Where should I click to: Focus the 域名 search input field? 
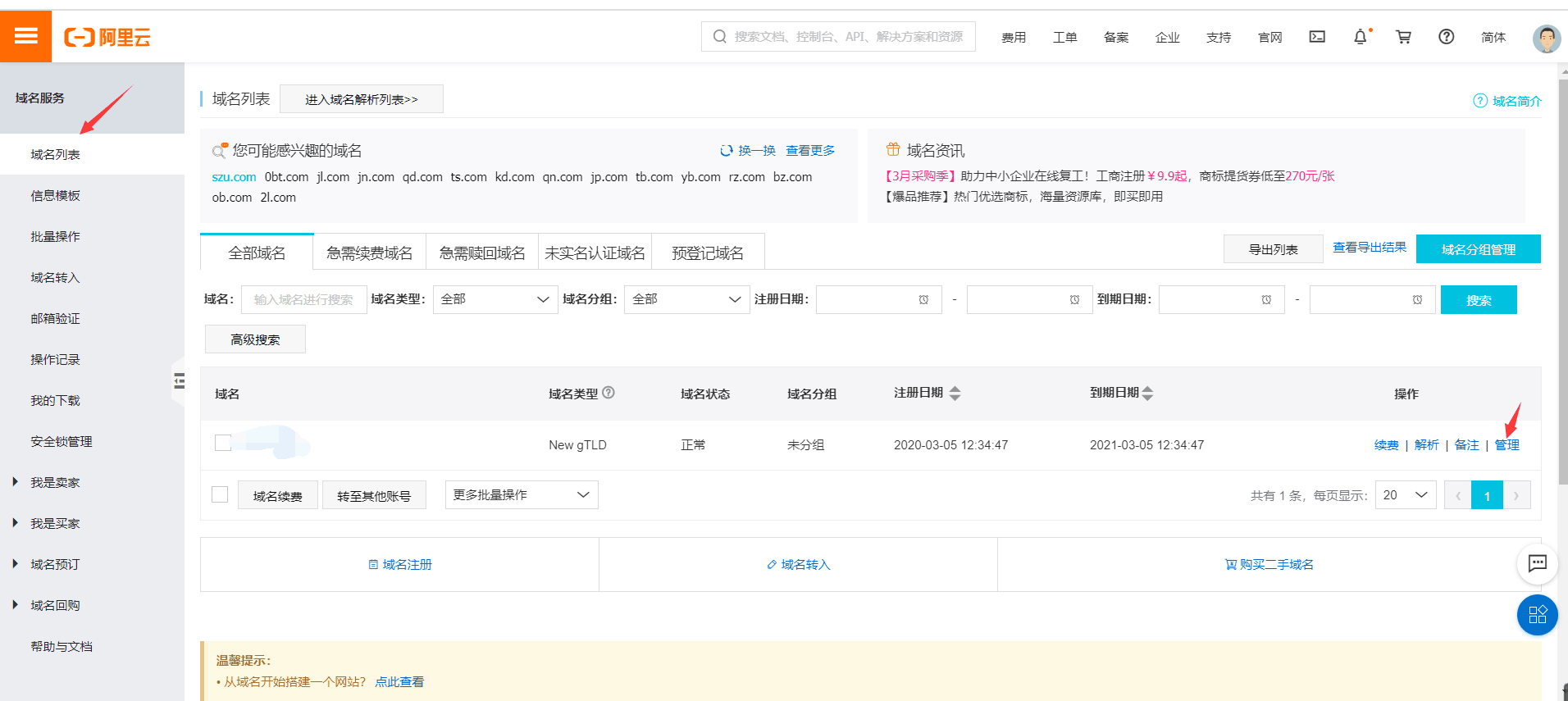click(304, 299)
